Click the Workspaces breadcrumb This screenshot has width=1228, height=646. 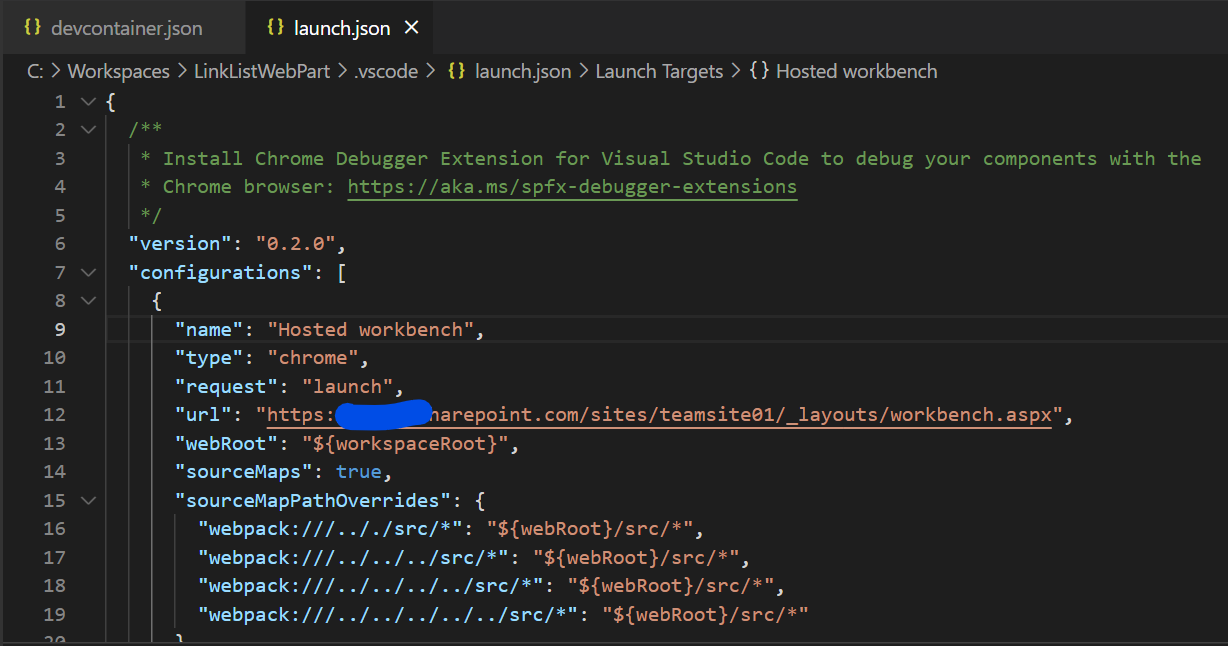coord(118,71)
